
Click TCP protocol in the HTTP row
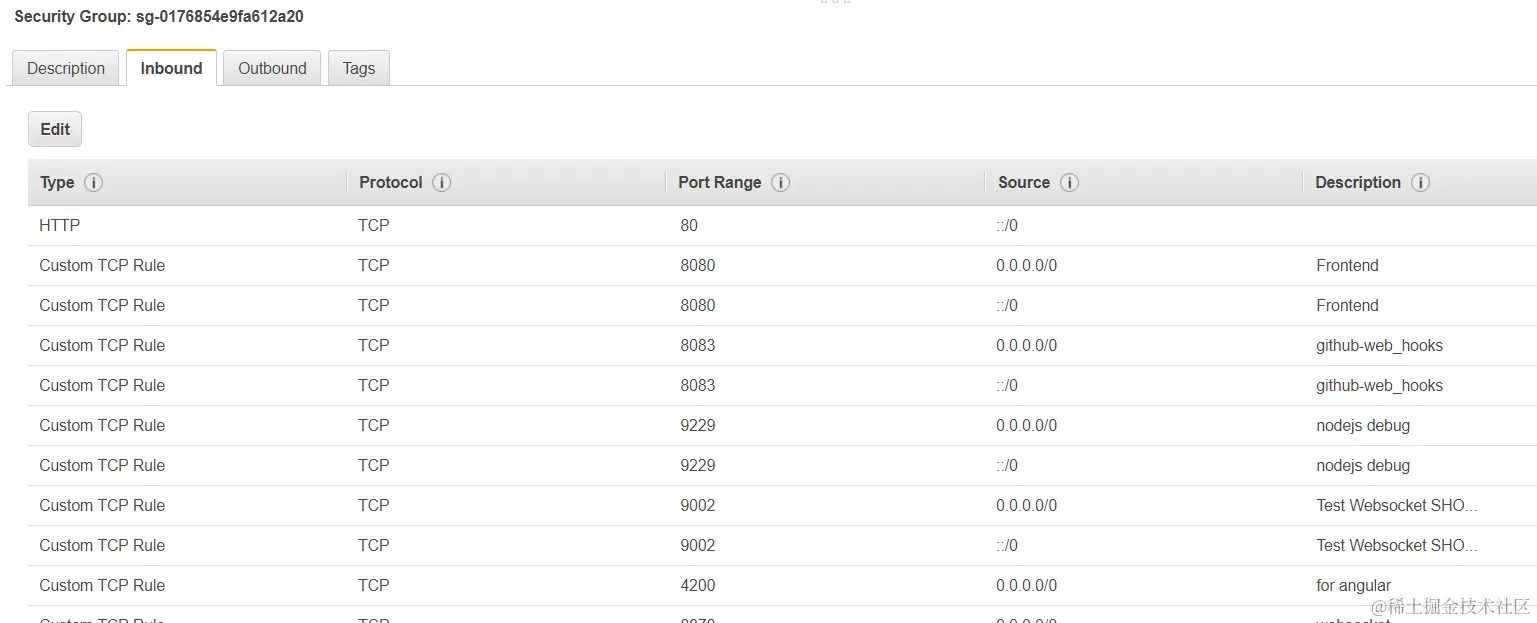(x=374, y=225)
